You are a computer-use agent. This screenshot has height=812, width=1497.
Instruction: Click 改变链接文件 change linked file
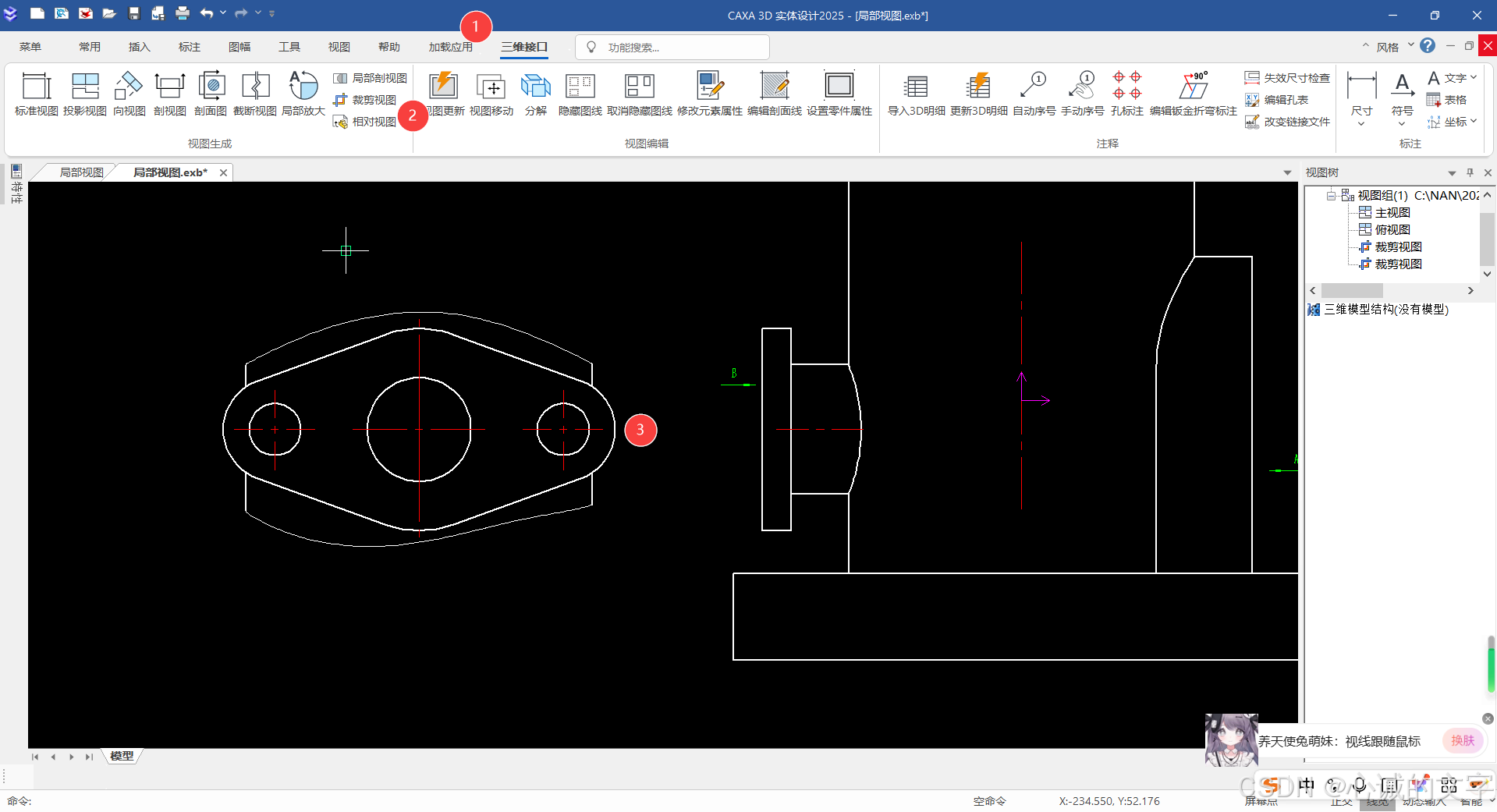point(1287,122)
